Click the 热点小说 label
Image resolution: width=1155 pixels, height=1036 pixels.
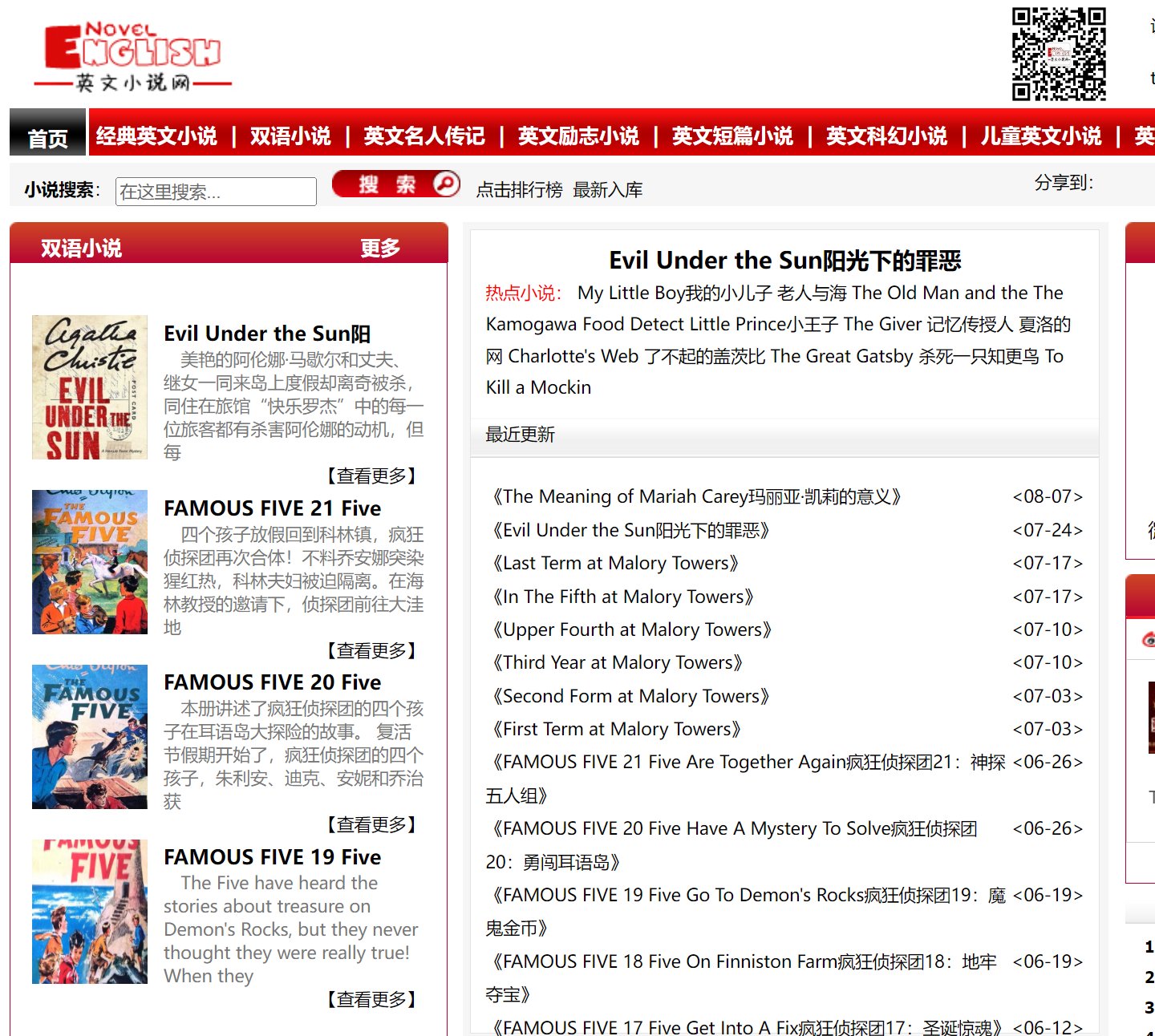point(524,293)
